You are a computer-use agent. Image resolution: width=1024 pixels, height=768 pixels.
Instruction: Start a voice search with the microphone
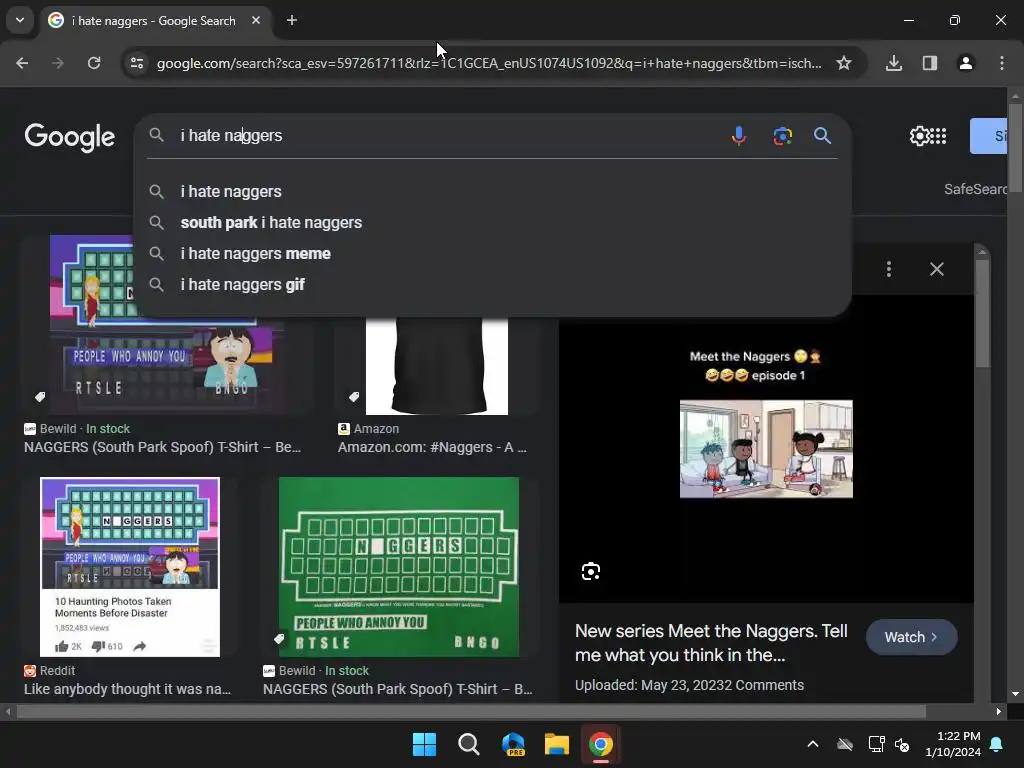click(739, 136)
